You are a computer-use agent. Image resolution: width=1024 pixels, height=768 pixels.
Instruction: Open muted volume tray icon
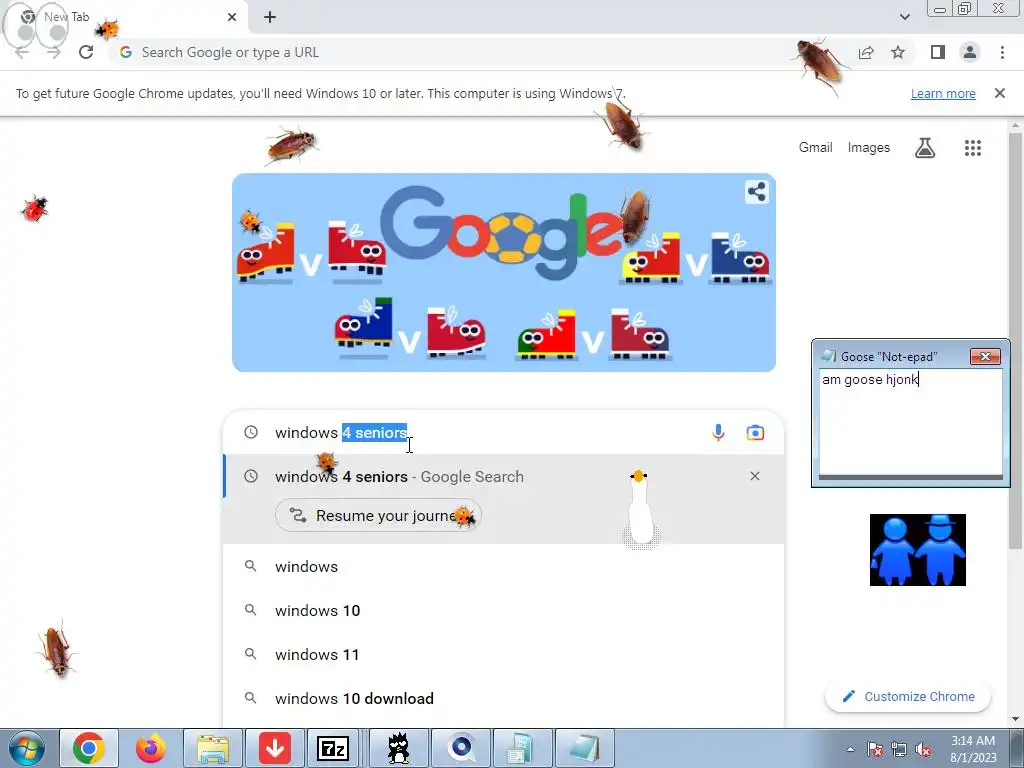click(923, 749)
